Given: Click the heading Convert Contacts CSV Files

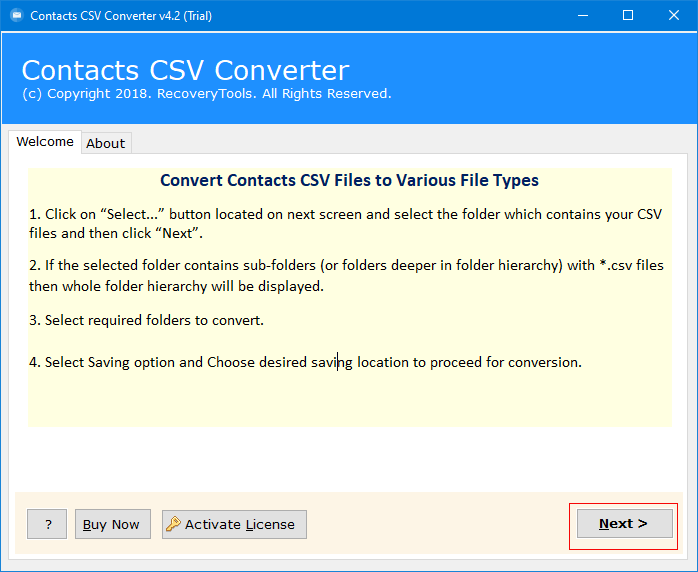Looking at the screenshot, I should point(349,181).
